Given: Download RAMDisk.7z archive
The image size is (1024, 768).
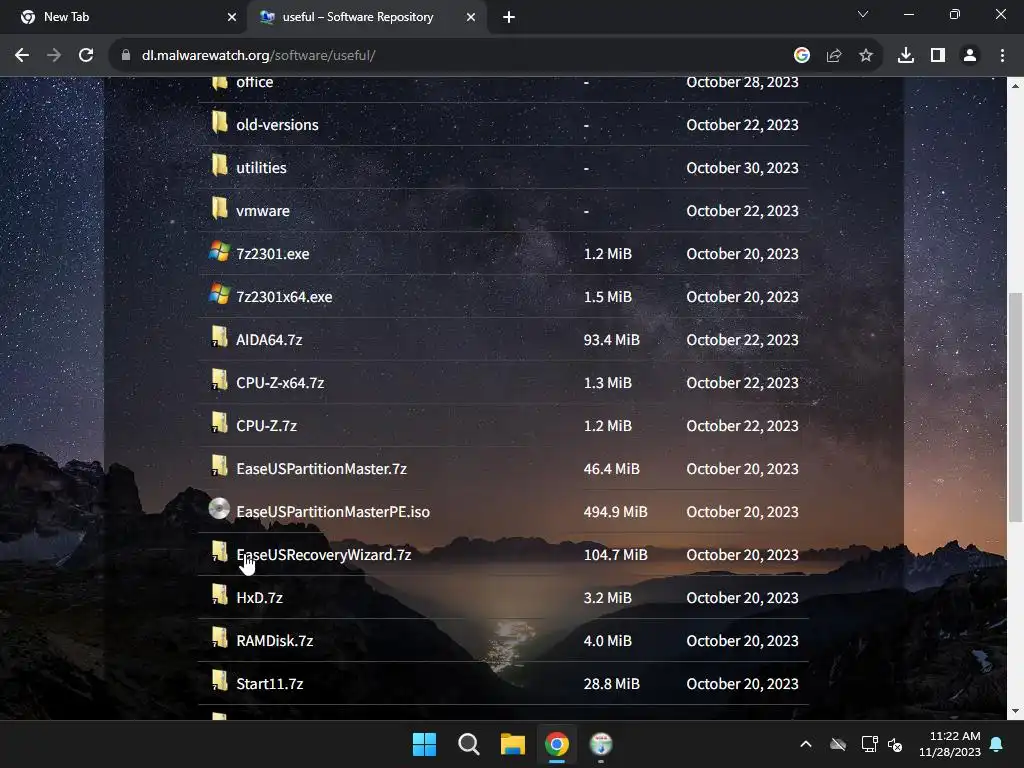Looking at the screenshot, I should [x=274, y=641].
